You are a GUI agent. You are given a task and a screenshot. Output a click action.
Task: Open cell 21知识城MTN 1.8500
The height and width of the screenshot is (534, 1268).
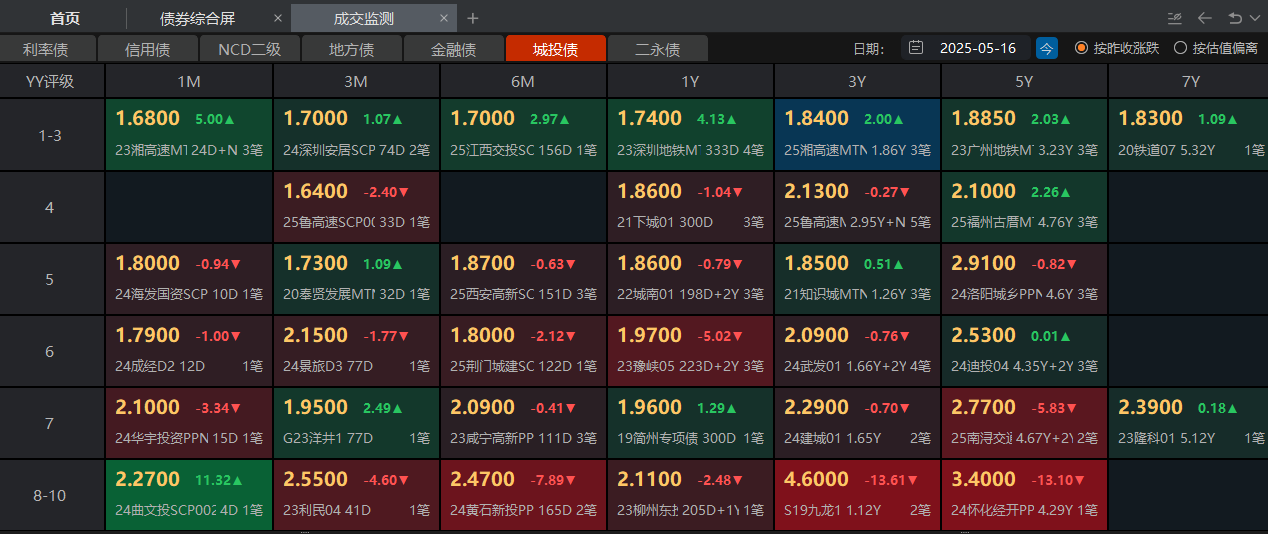pos(857,279)
